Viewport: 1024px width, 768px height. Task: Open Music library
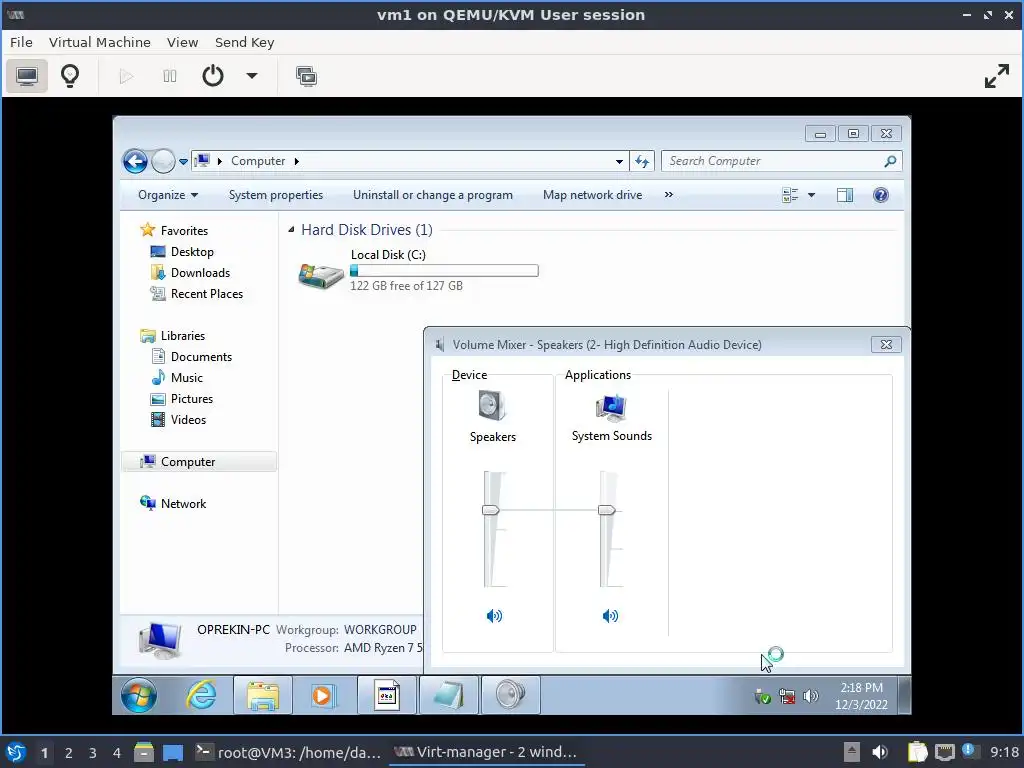187,377
